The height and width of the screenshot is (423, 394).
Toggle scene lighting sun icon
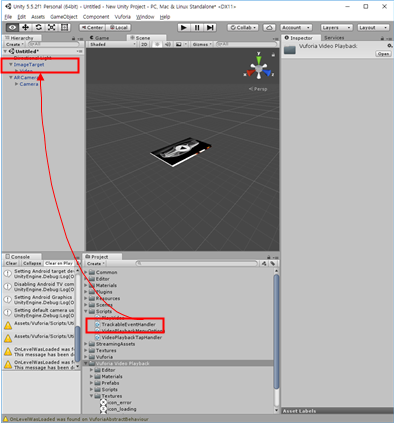(x=157, y=44)
